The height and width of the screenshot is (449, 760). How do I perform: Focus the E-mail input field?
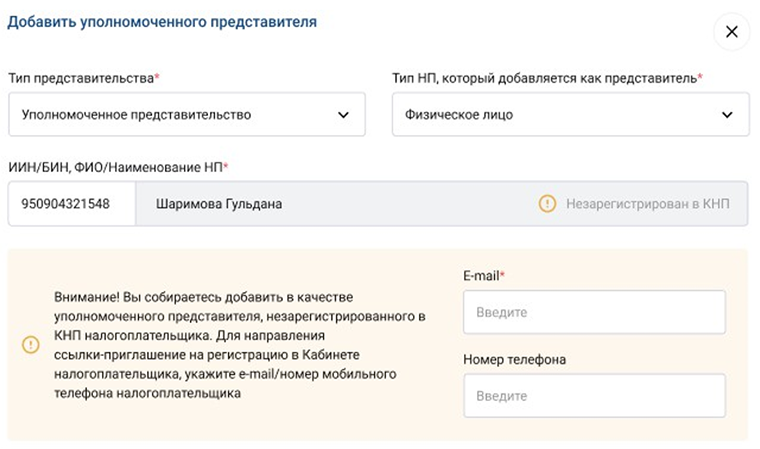594,312
